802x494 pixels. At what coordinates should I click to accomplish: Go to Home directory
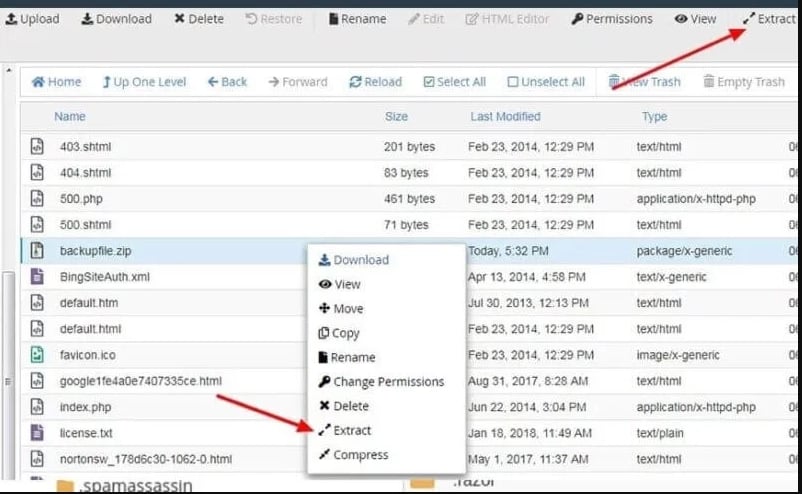[x=56, y=82]
